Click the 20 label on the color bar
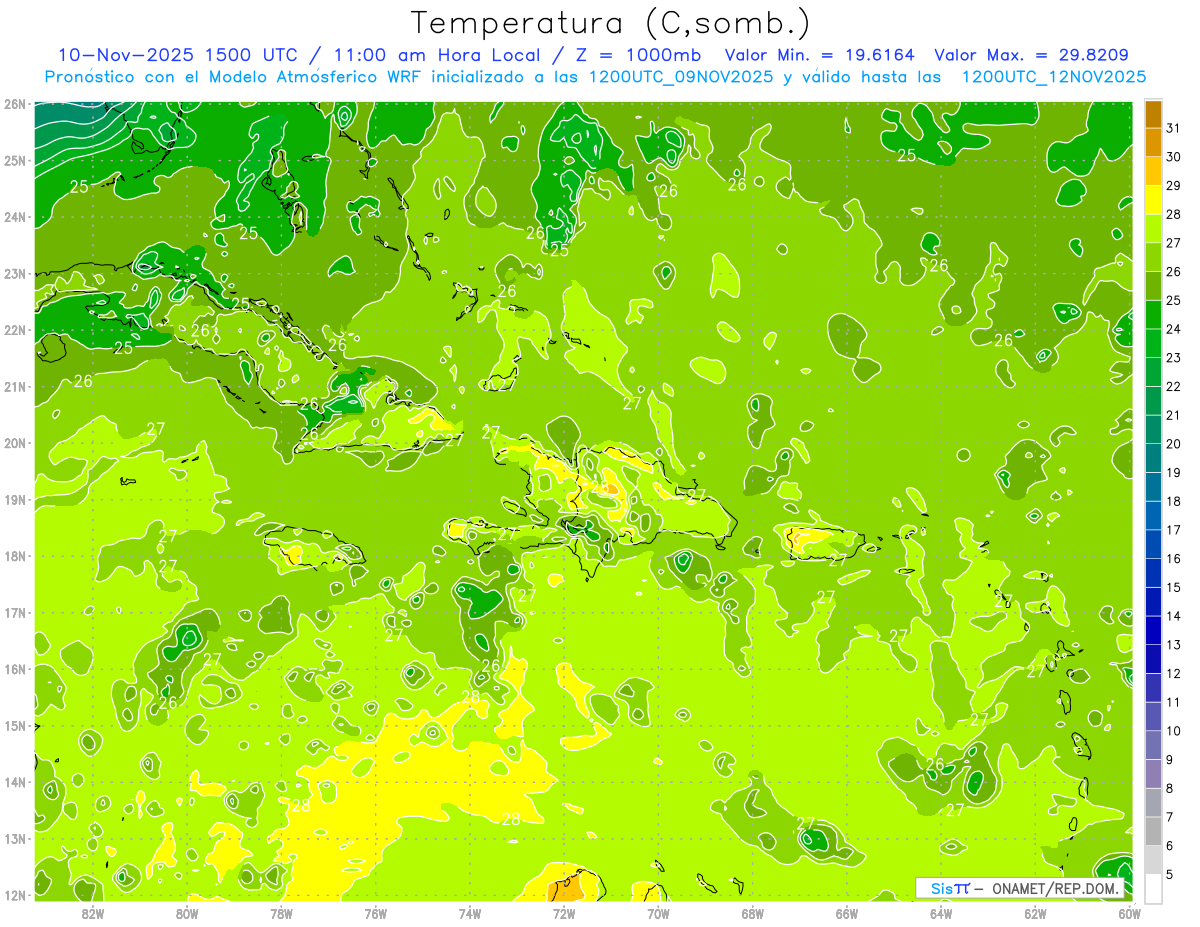Image resolution: width=1200 pixels, height=927 pixels. point(1173,444)
